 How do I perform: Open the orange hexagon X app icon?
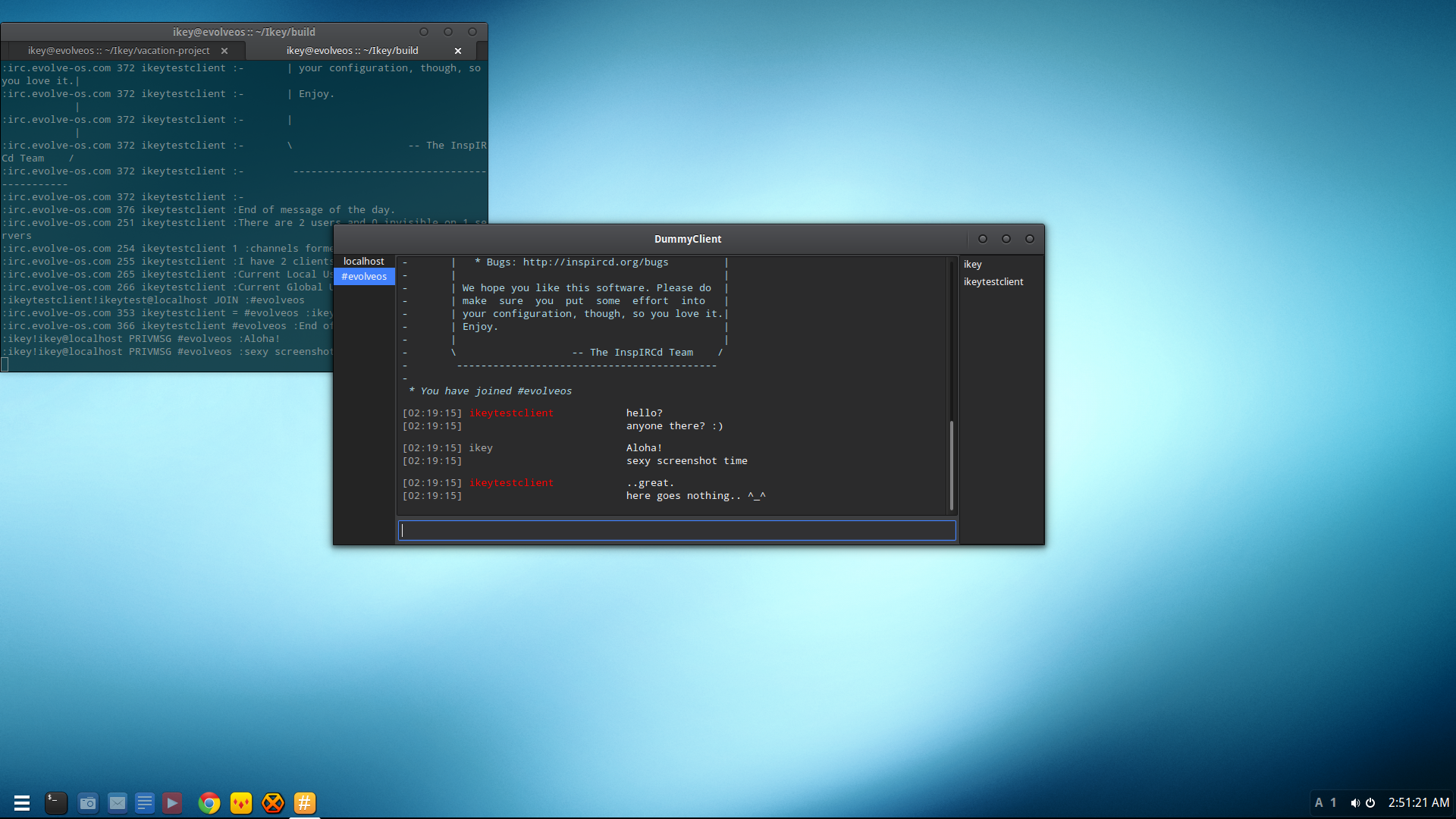point(273,803)
